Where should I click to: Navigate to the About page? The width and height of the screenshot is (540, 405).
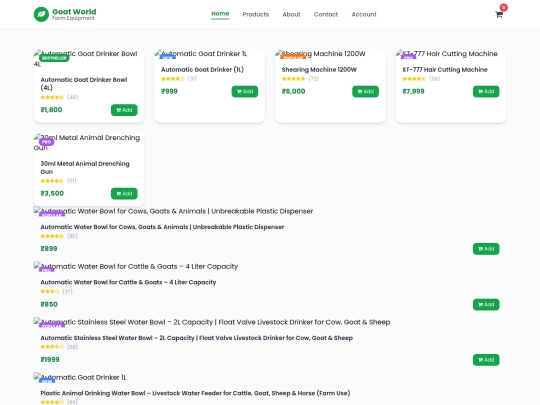click(x=291, y=14)
